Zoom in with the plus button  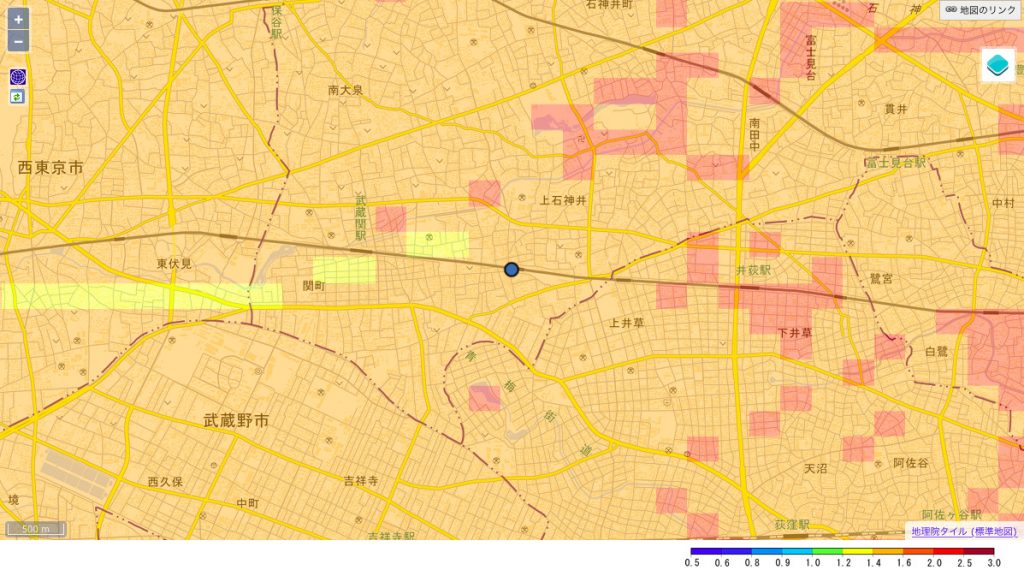(x=18, y=20)
